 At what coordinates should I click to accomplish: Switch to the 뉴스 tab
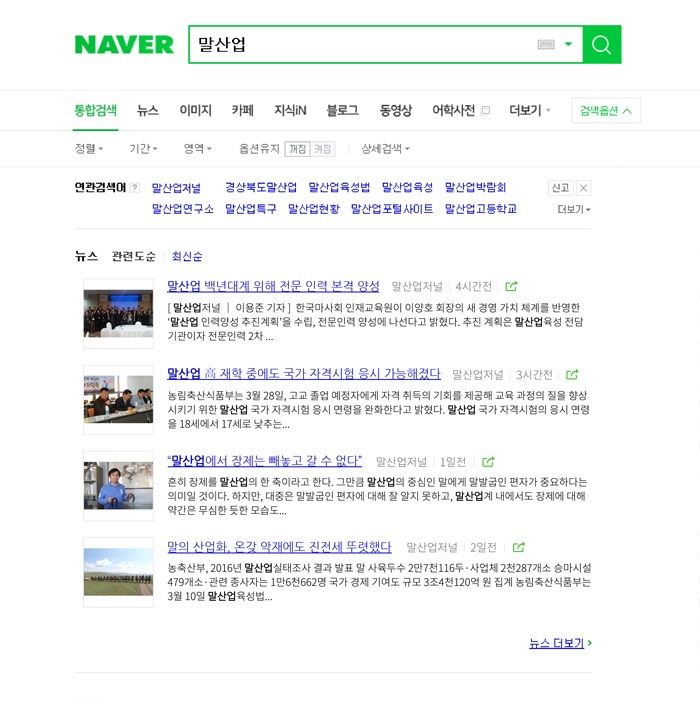[148, 110]
